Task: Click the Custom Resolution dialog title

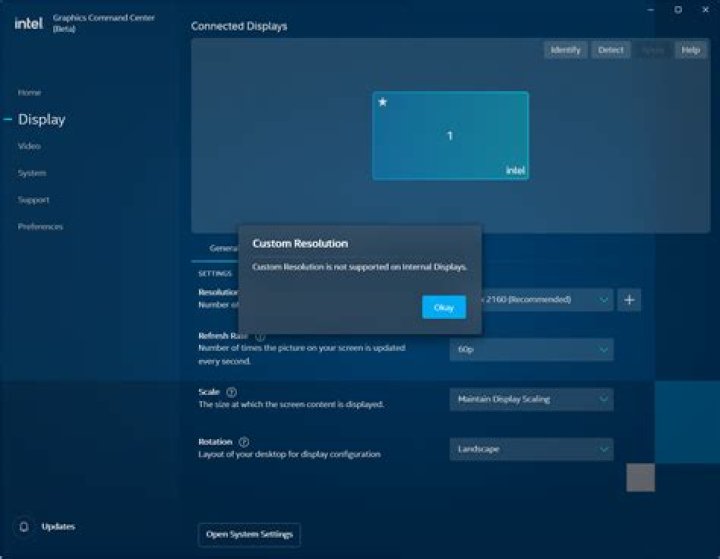Action: pos(300,243)
